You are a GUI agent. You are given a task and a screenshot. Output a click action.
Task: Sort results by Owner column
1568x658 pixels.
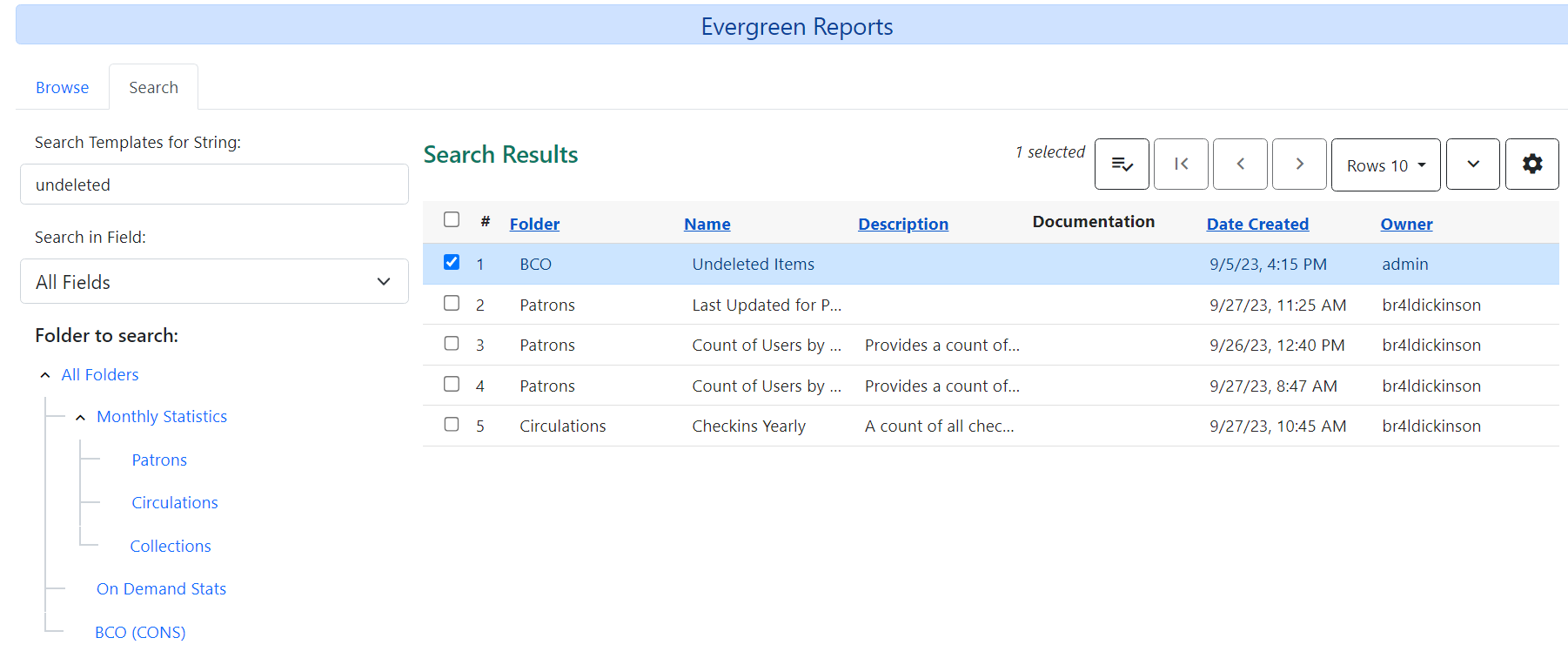pyautogui.click(x=1405, y=224)
